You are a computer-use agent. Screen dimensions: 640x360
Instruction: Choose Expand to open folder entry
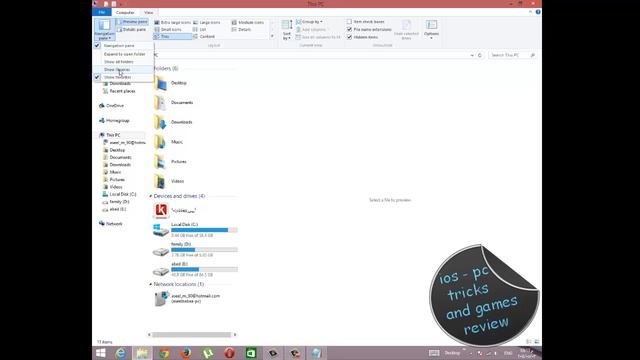coord(123,54)
